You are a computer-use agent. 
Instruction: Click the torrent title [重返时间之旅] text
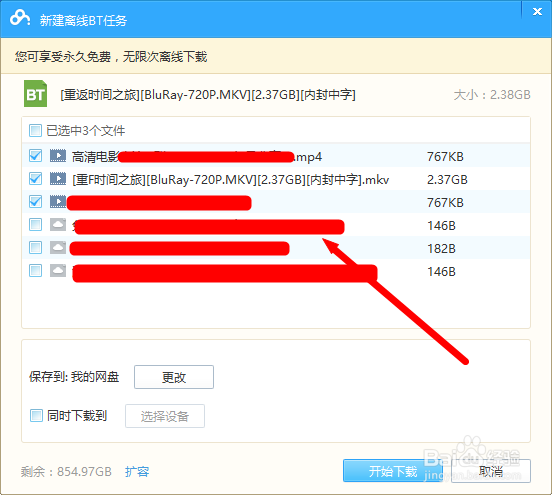(x=208, y=95)
